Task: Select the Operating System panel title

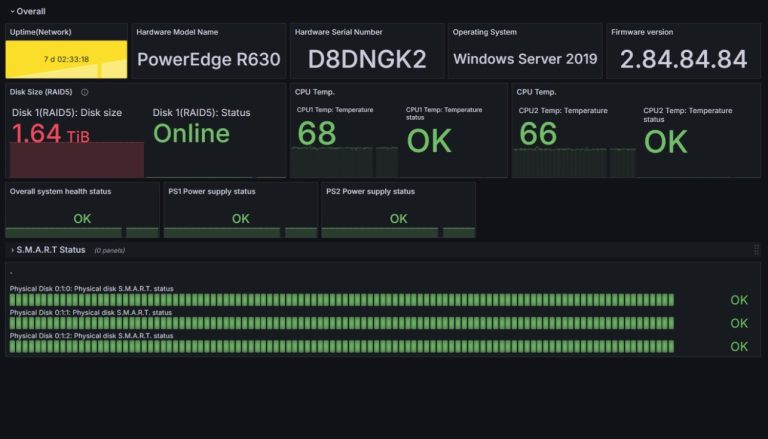Action: (491, 32)
